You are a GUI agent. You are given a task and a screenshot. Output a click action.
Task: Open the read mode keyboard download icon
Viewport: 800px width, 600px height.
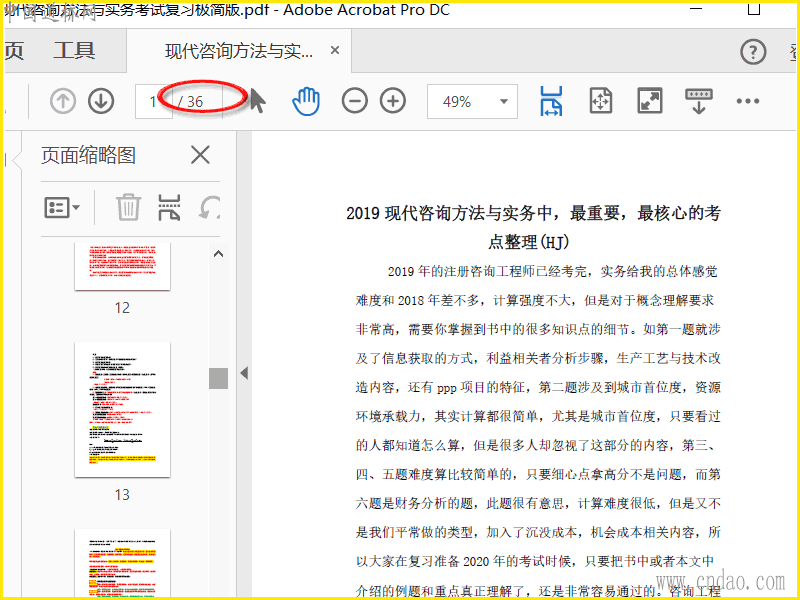(698, 101)
